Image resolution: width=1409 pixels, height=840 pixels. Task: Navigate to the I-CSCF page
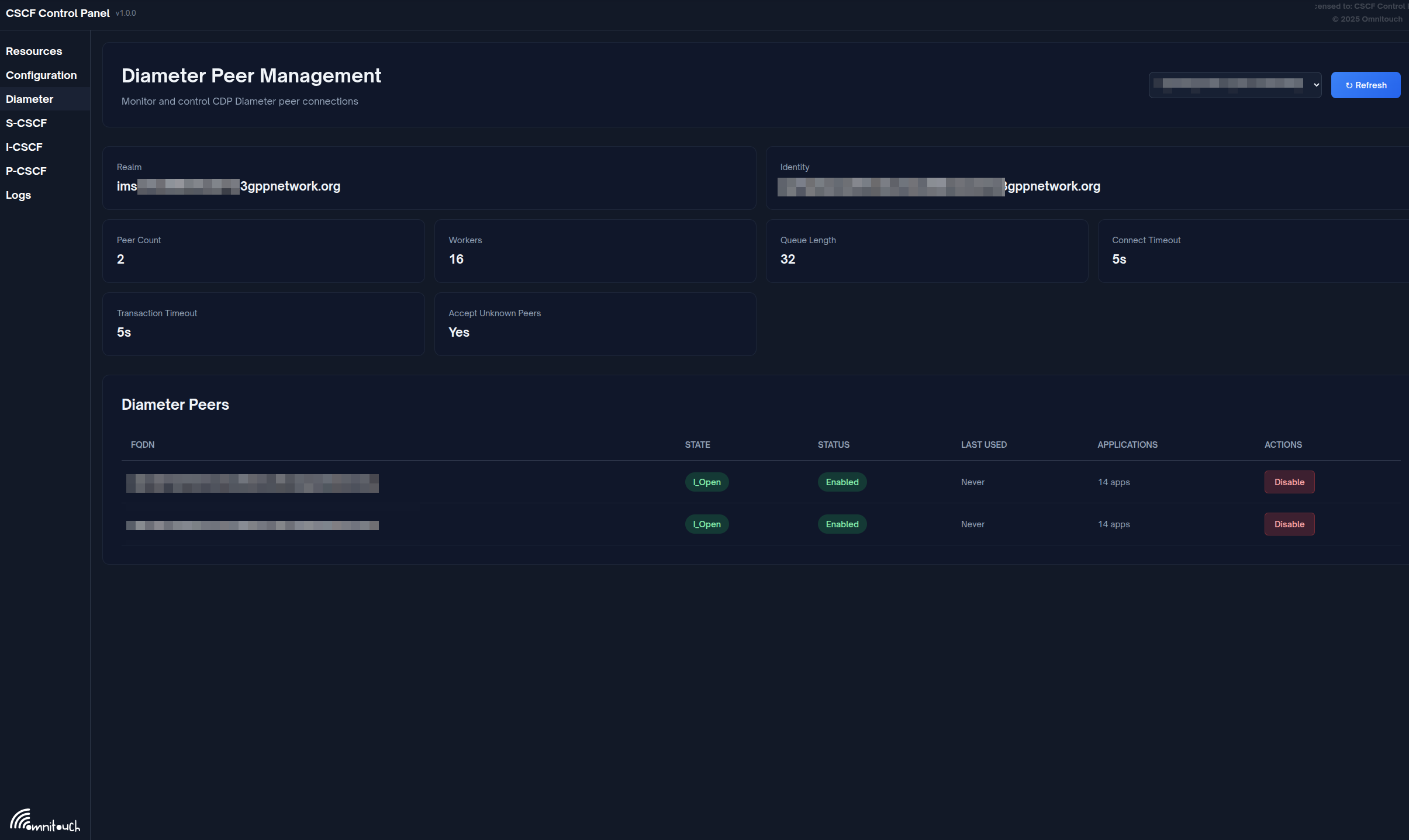tap(24, 147)
